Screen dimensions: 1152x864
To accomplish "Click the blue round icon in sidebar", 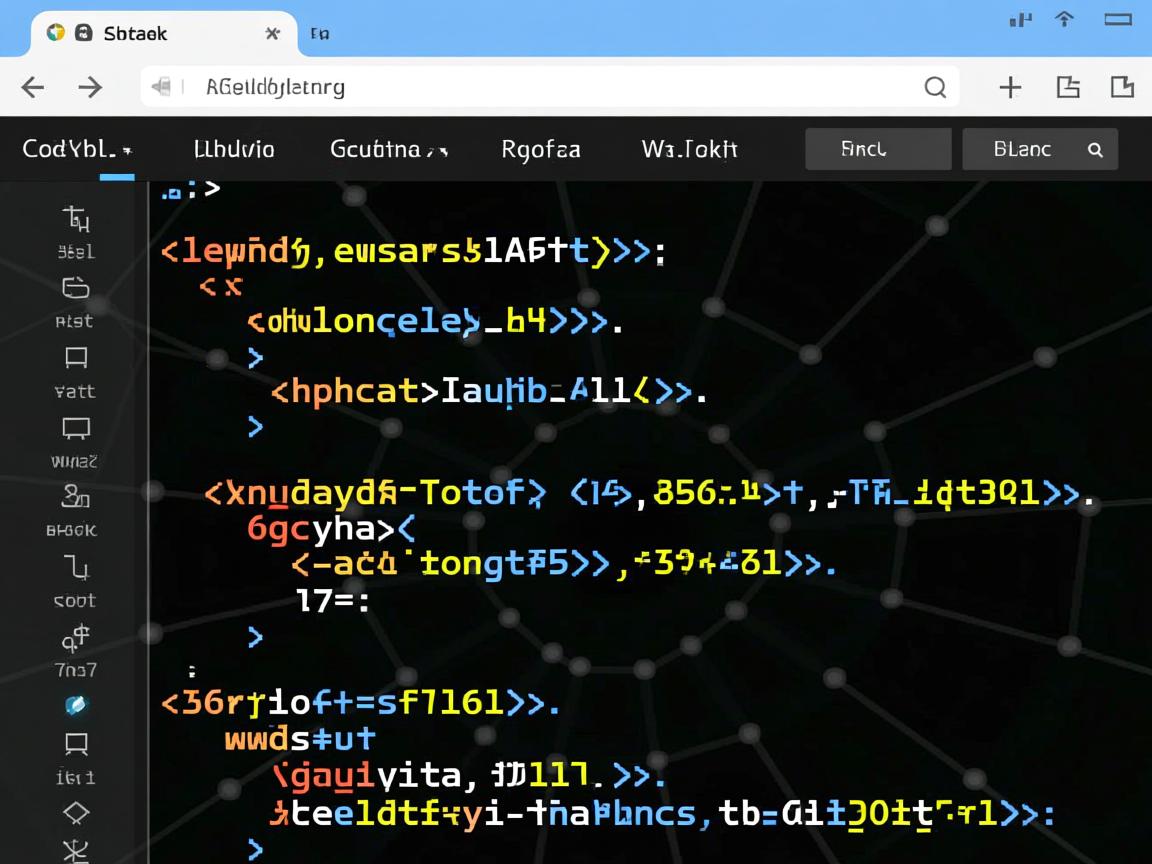I will [76, 705].
